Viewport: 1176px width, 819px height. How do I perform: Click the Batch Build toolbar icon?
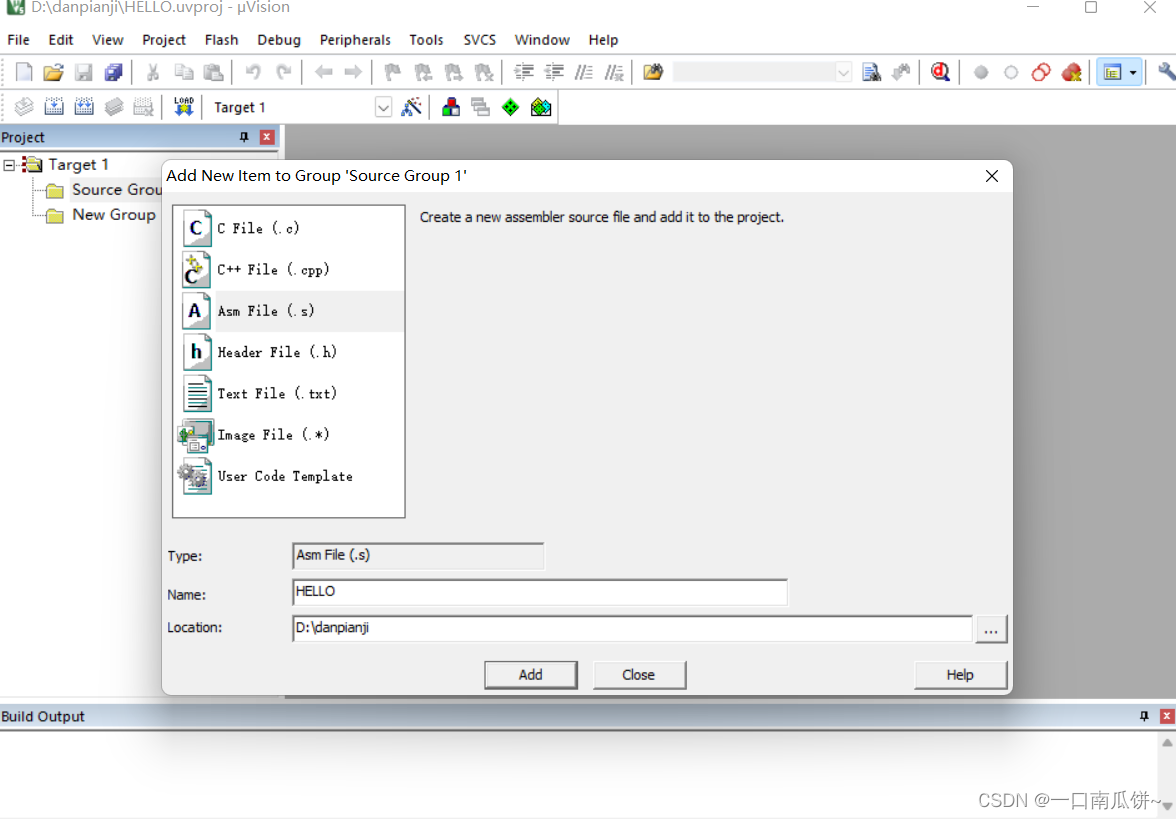point(114,106)
